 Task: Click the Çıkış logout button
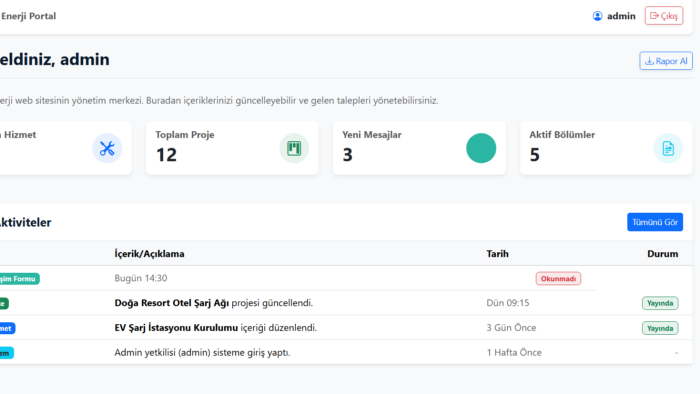(x=663, y=16)
